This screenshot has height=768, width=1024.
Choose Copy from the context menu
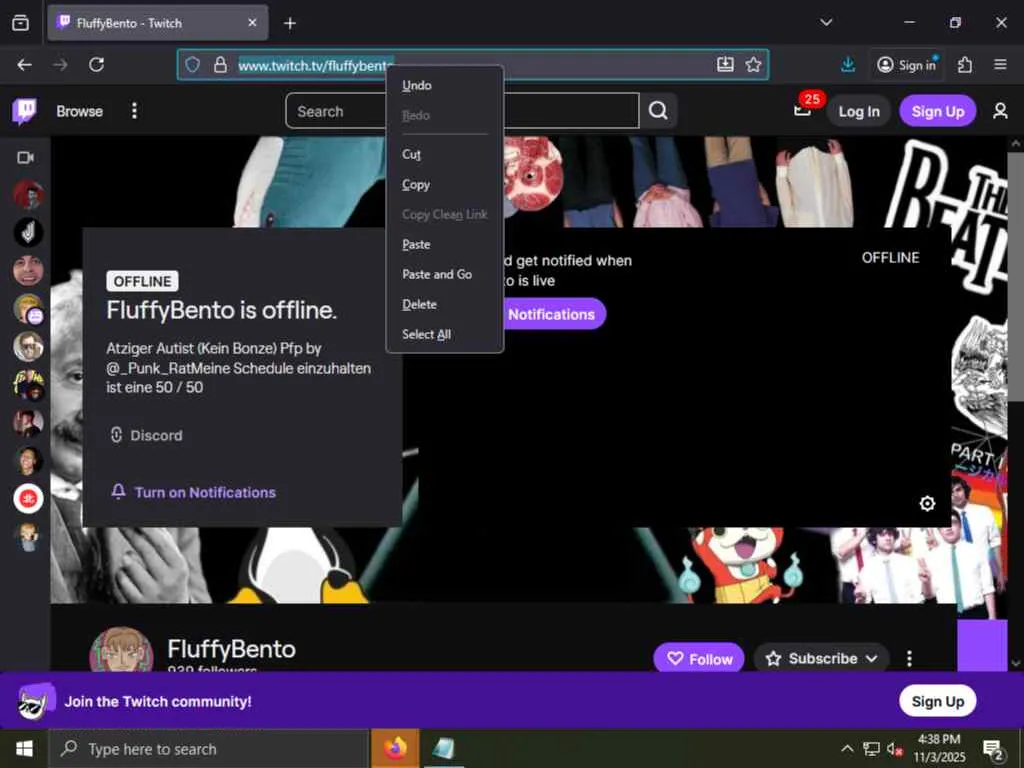pyautogui.click(x=445, y=184)
